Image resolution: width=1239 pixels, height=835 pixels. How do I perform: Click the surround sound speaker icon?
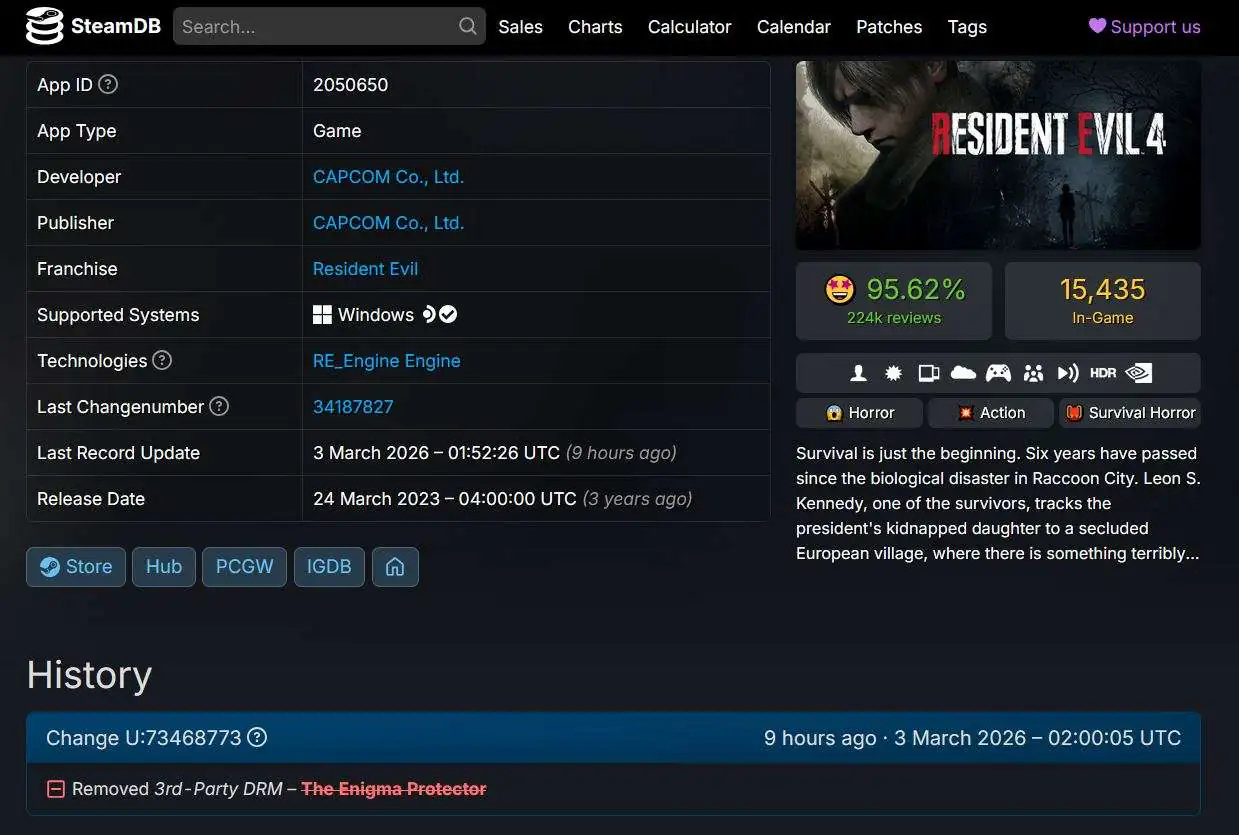[1068, 373]
